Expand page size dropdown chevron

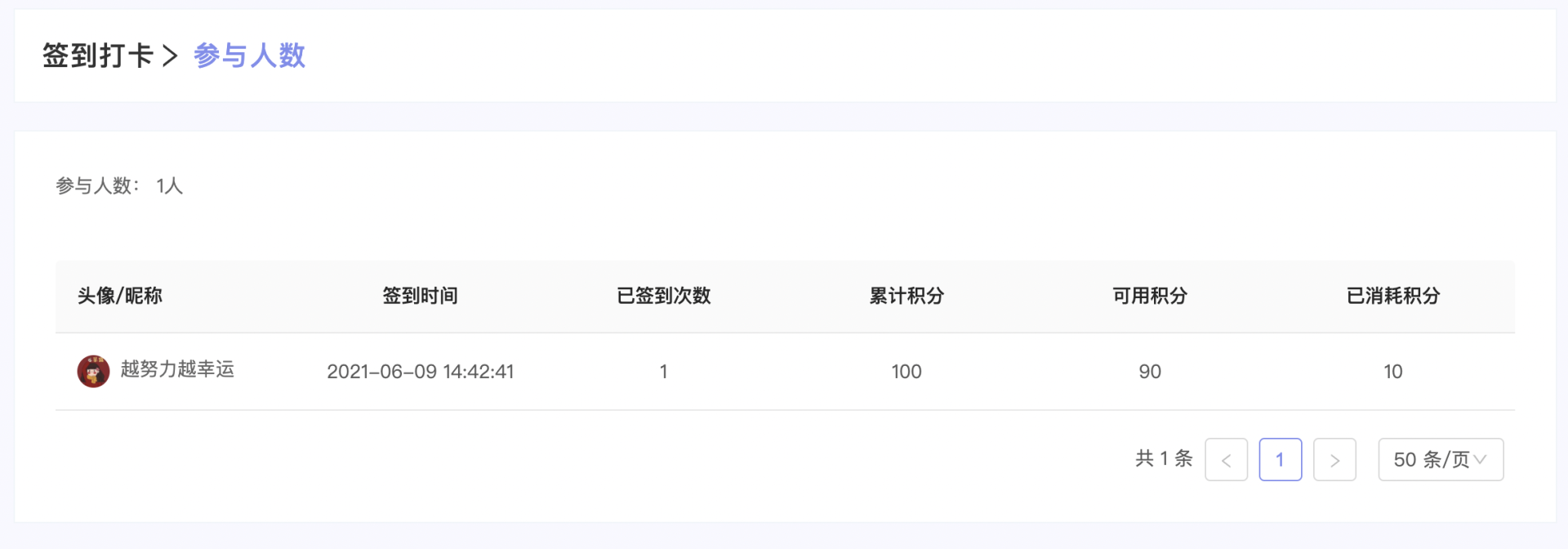coord(1480,460)
